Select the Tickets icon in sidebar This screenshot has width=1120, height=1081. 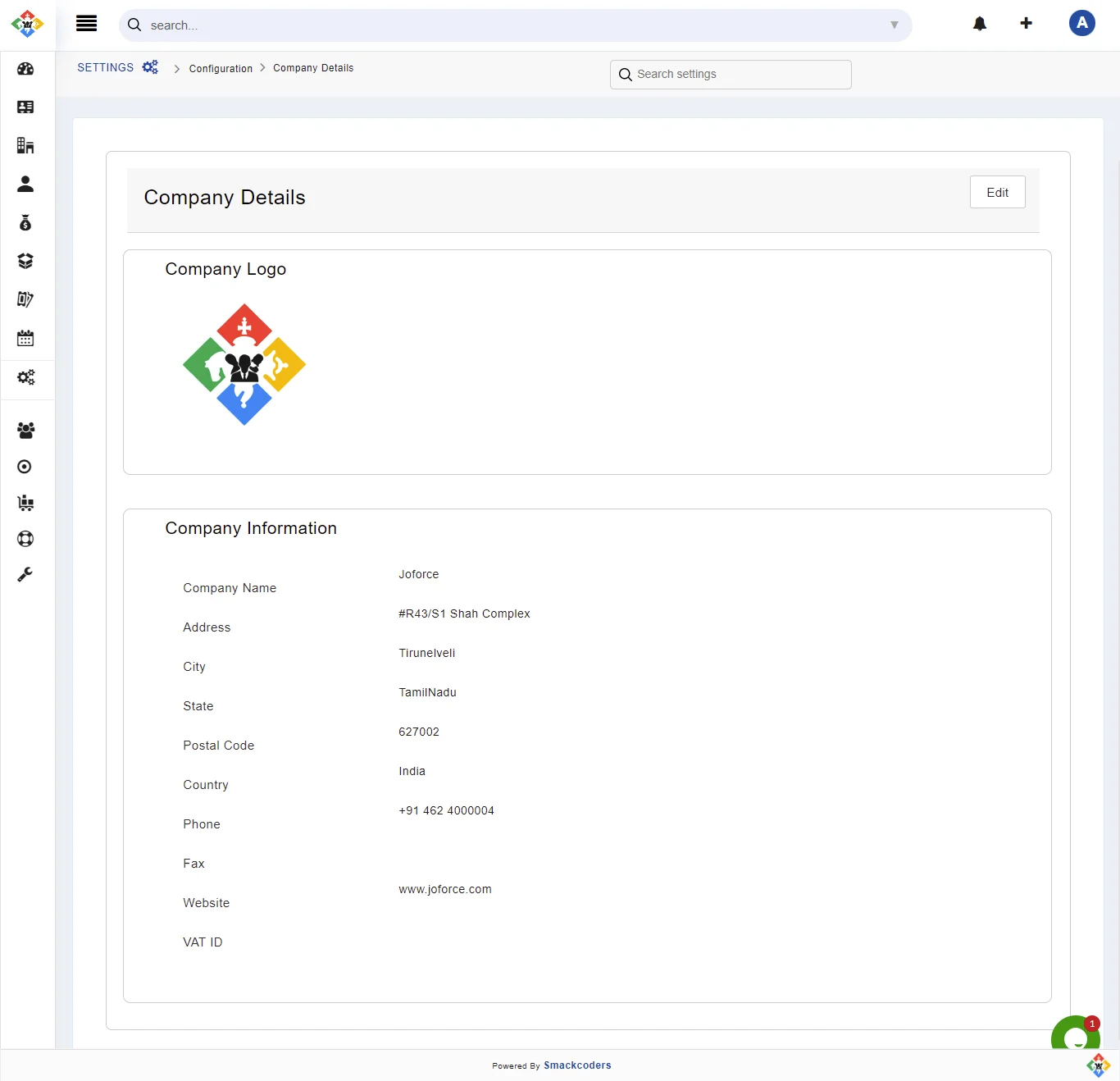[25, 299]
